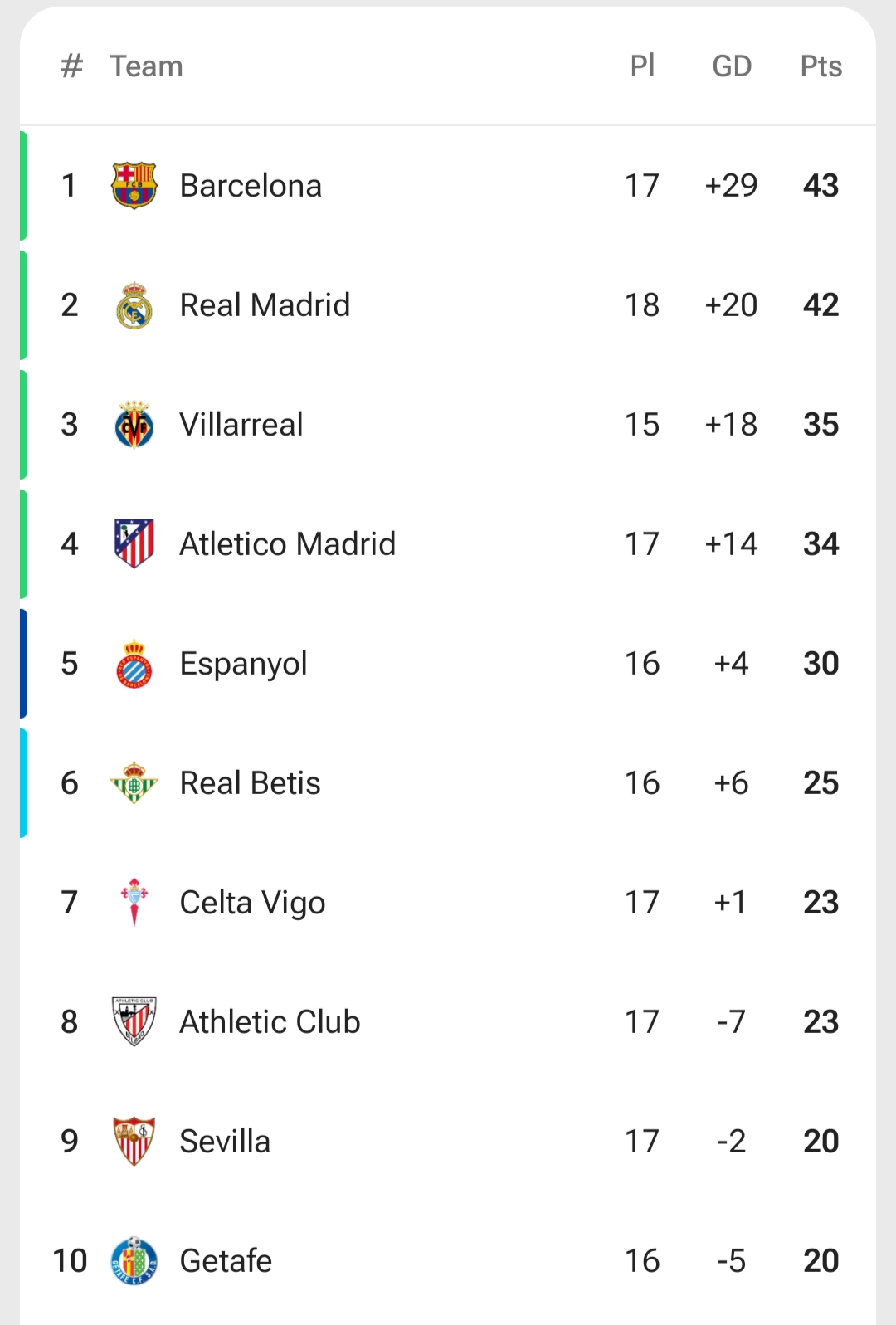Tap the Real Betis crest
This screenshot has height=1325, width=896.
(134, 783)
